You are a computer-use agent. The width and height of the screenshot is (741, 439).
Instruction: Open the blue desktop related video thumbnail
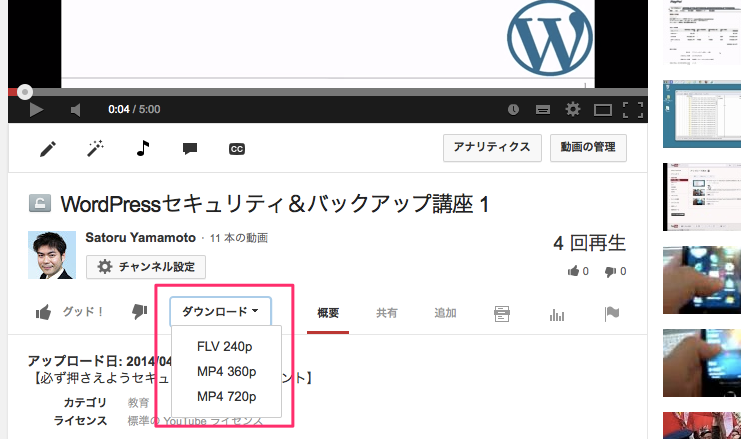click(702, 114)
